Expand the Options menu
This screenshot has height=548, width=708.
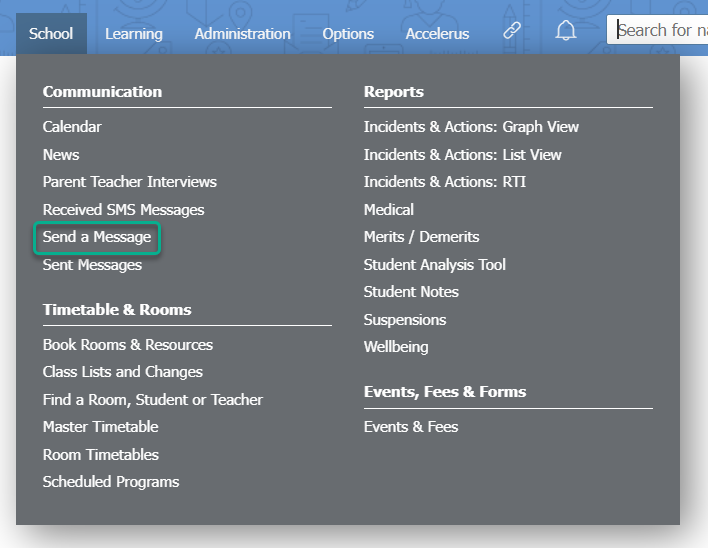[348, 34]
